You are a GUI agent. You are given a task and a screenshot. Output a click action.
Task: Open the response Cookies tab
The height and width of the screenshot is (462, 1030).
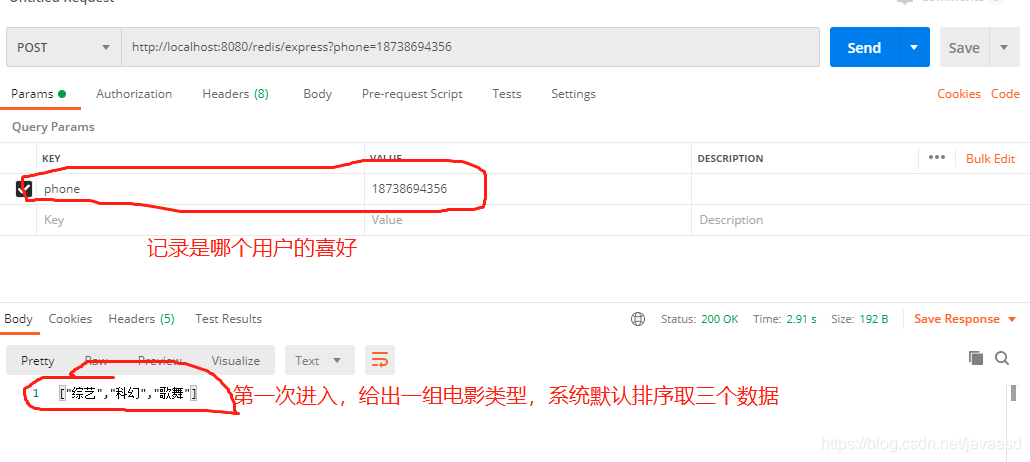click(x=70, y=319)
